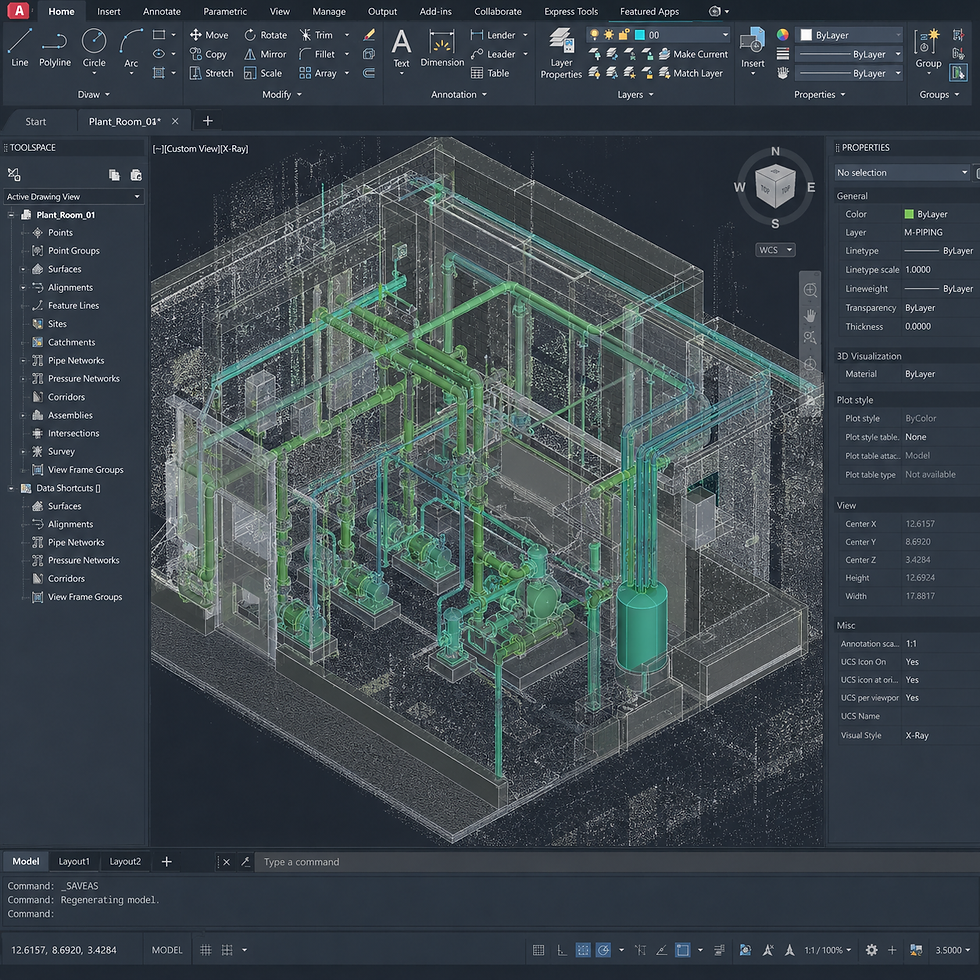The height and width of the screenshot is (980, 980).
Task: Toggle the MODEL space button in status bar
Action: [x=167, y=950]
